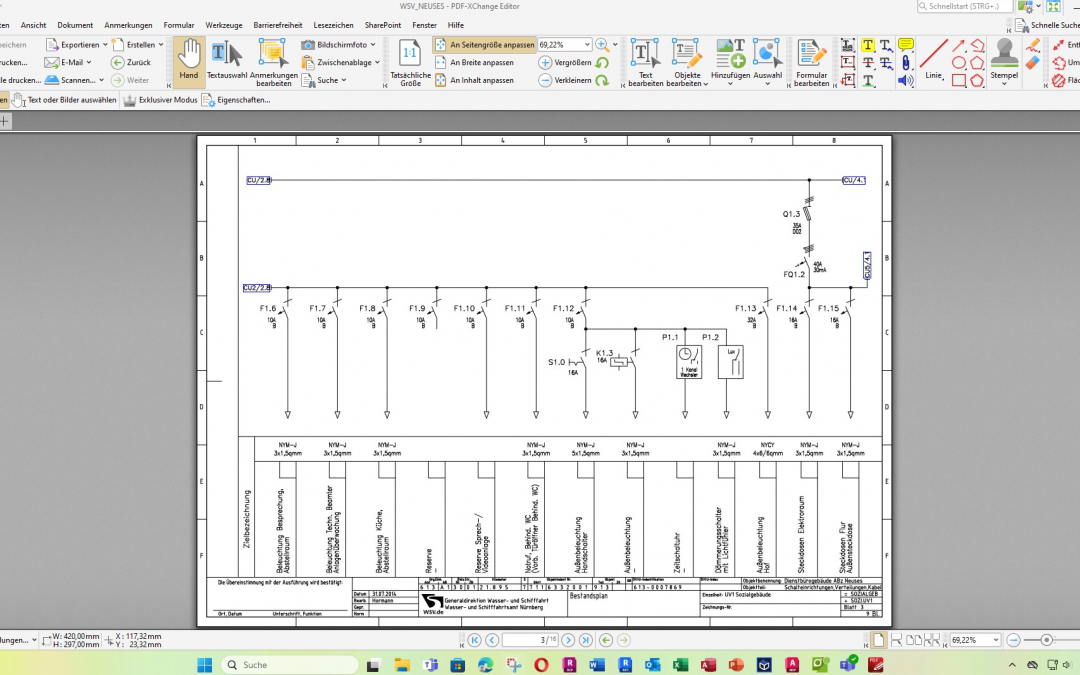Toggle Exklusiver Modus

click(160, 100)
